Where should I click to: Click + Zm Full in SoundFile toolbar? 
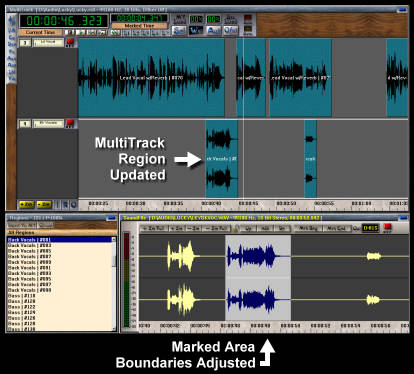(154, 228)
